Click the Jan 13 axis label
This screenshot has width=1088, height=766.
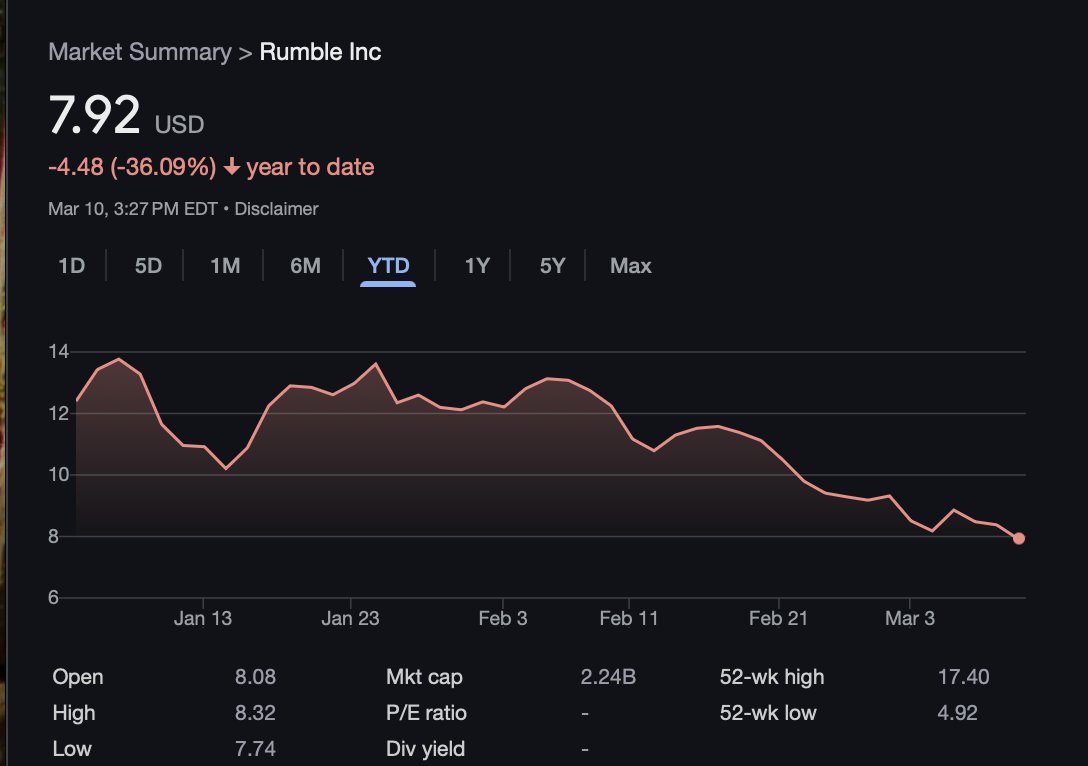click(x=203, y=618)
